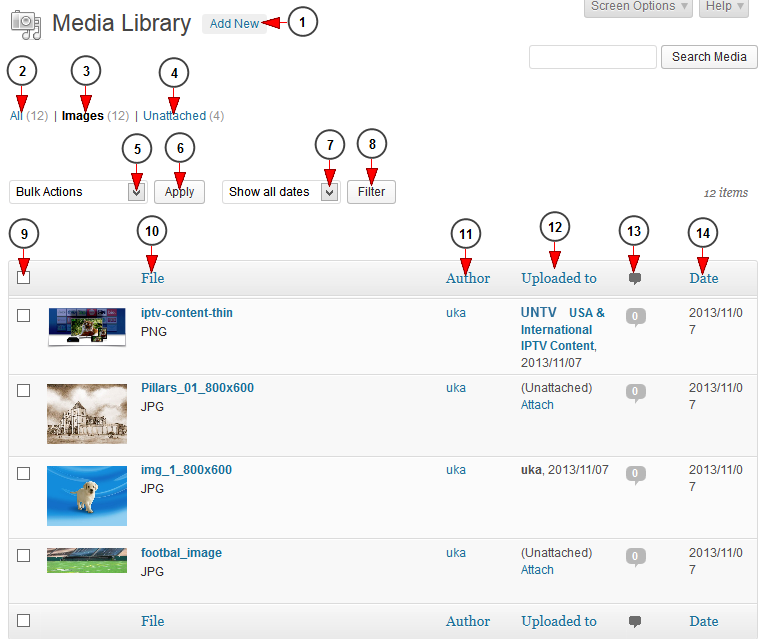Click the Pillars cathedral thumbnail
Screen dimensions: 765x639
[x=87, y=414]
